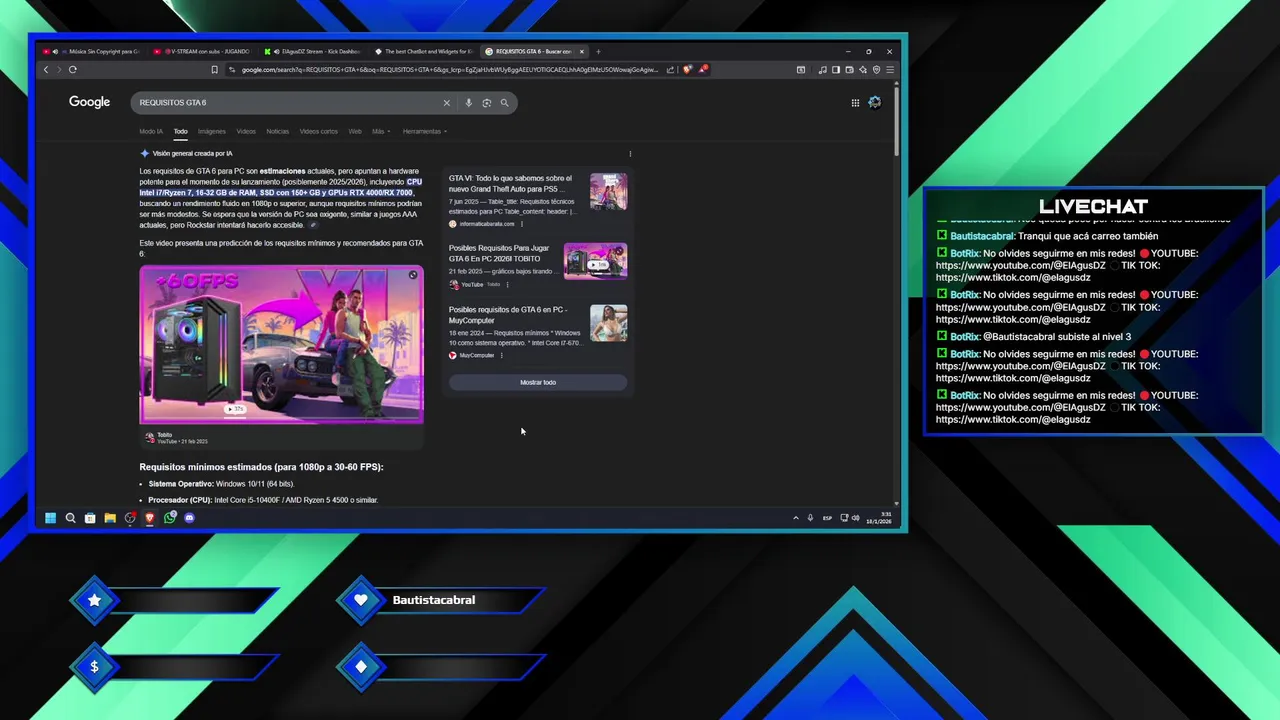Select Videos search filter

(246, 131)
